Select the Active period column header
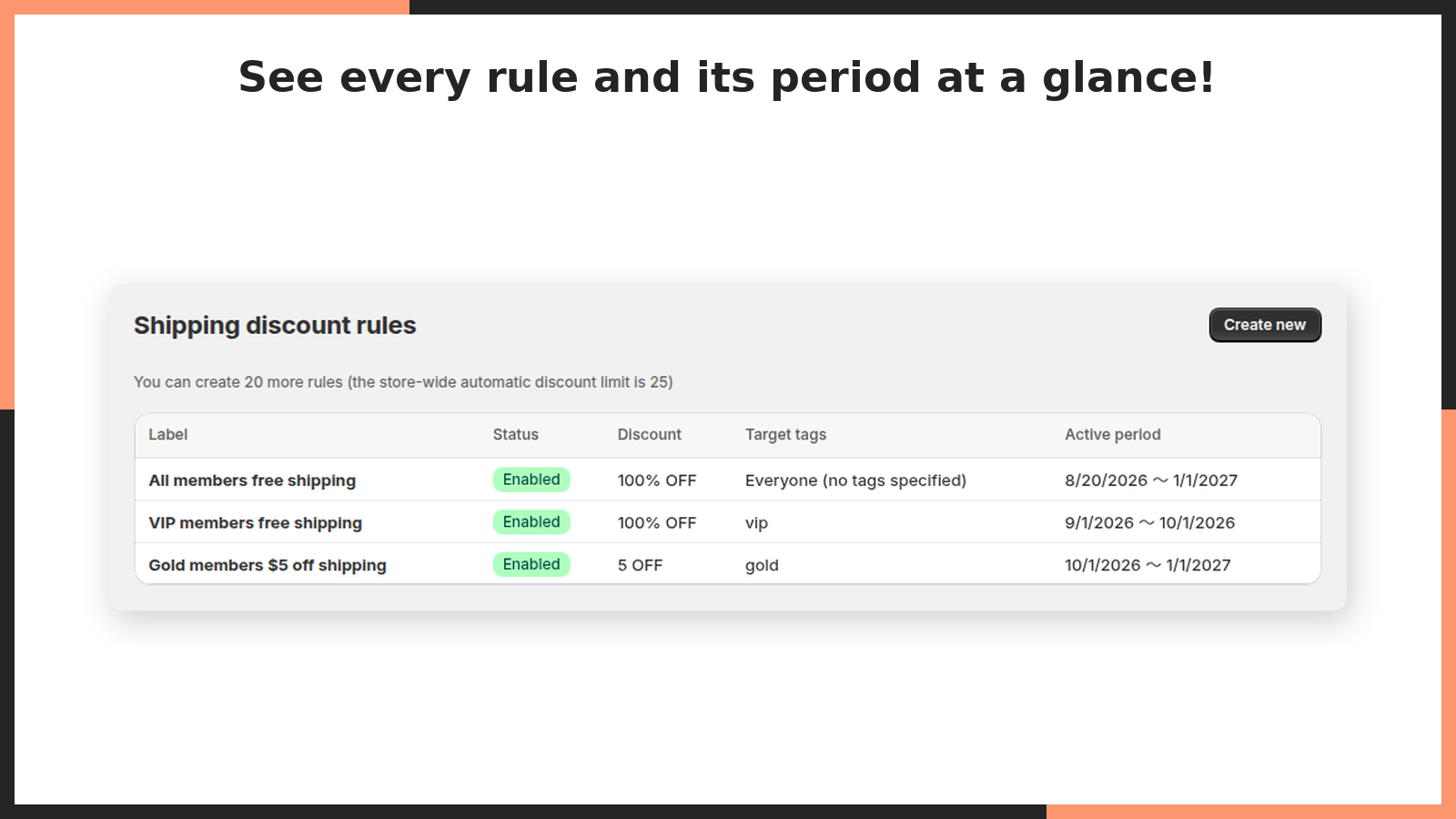1456x819 pixels. [x=1113, y=434]
